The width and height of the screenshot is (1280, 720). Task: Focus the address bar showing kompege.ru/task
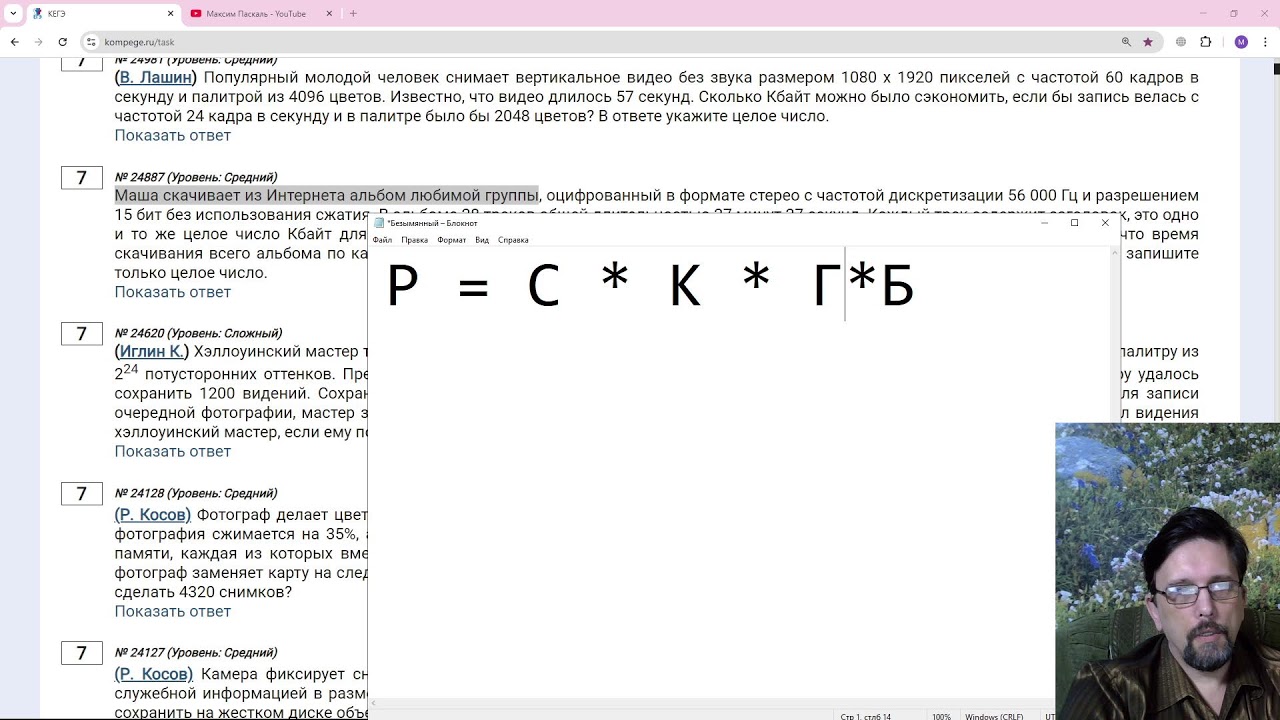coord(600,42)
